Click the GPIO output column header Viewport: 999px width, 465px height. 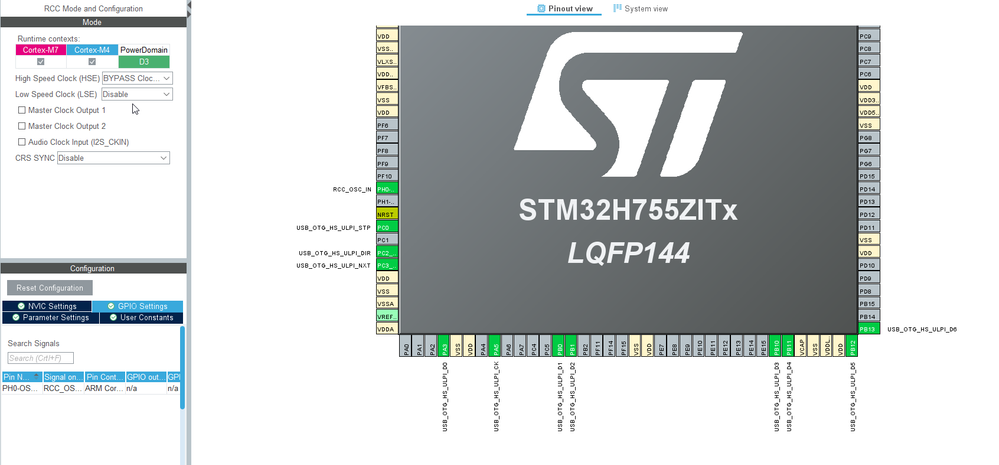pyautogui.click(x=146, y=377)
